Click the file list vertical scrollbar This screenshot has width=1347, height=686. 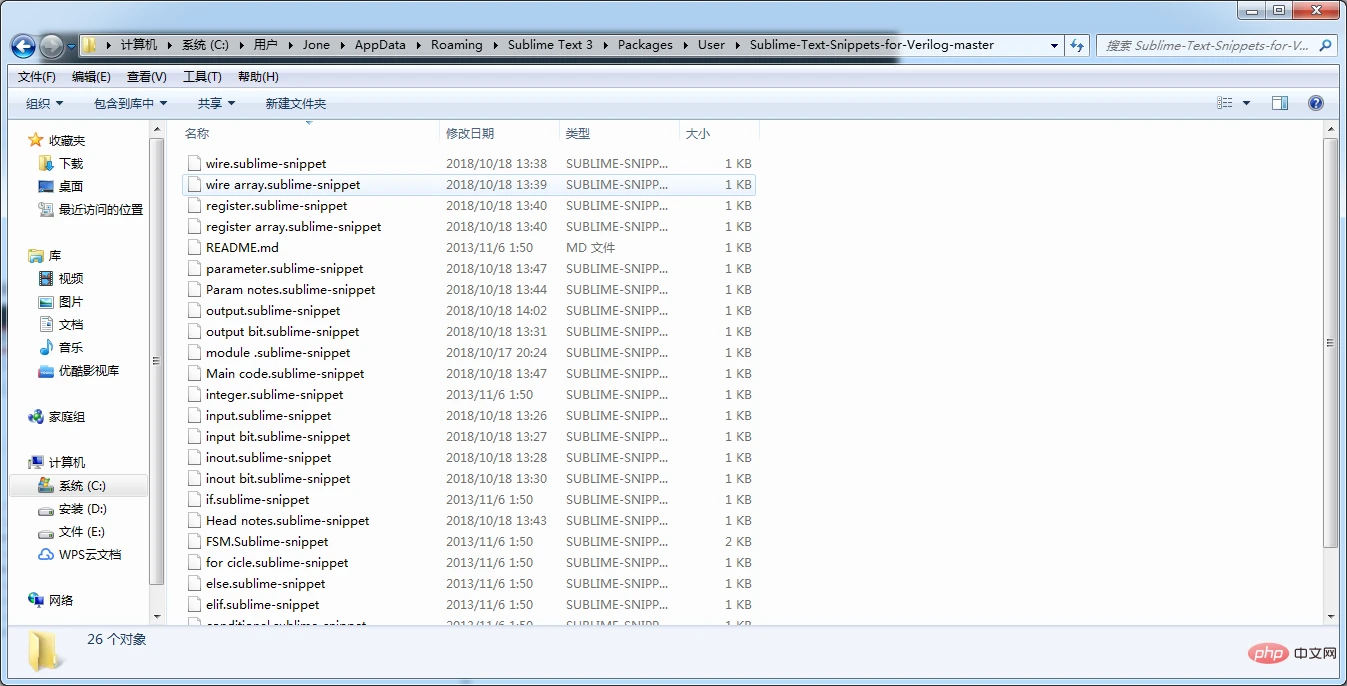[1329, 340]
